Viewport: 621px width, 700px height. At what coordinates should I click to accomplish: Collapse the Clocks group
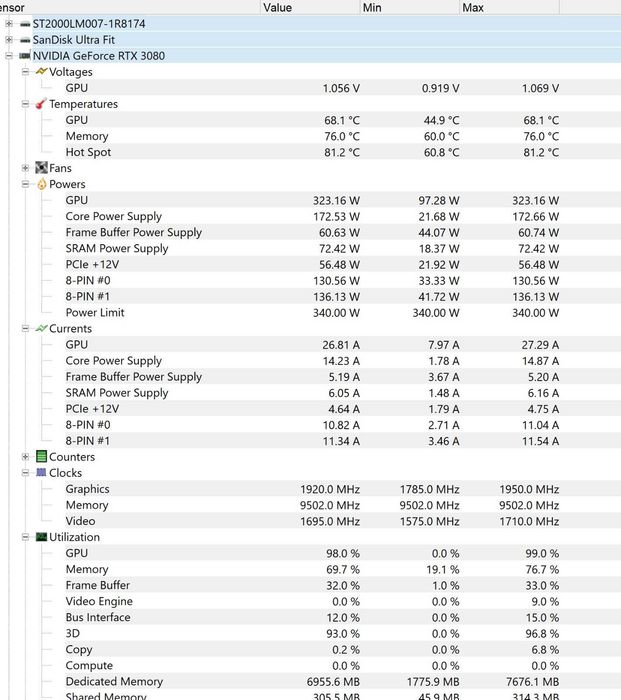click(x=25, y=473)
